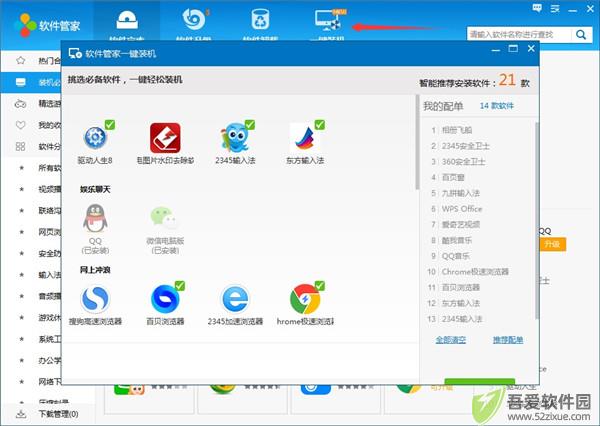Uncheck the green checkmark on Chrome极速浏览器

tap(320, 286)
